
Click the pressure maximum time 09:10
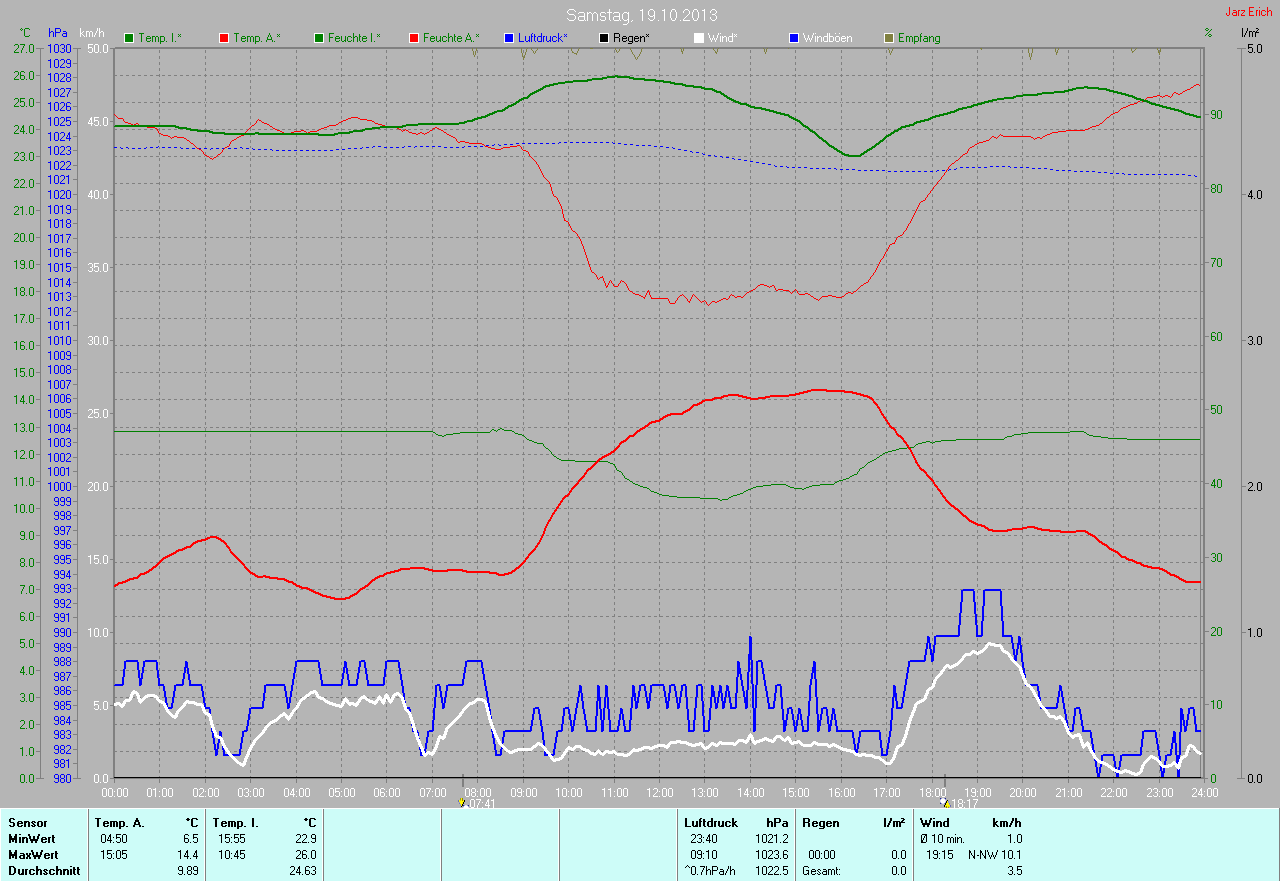coord(704,855)
